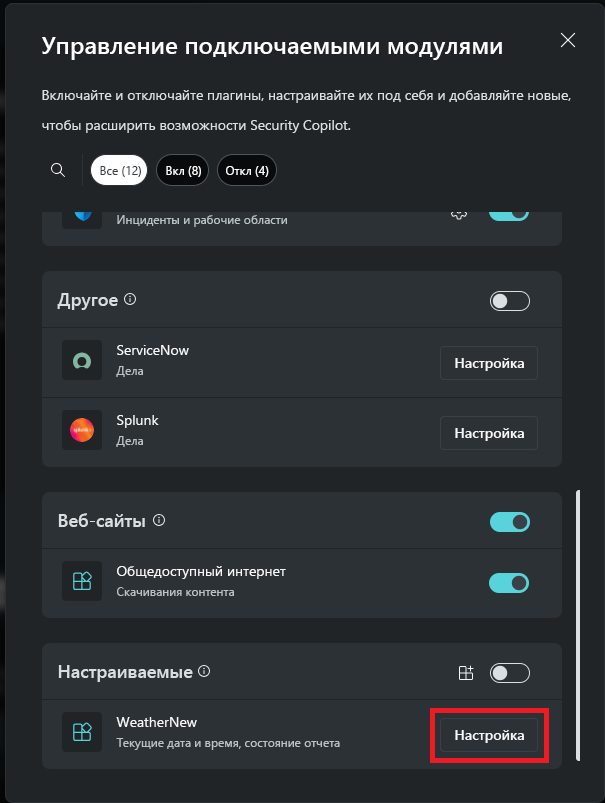Switch to the Вкл (8) filter

[x=182, y=169]
